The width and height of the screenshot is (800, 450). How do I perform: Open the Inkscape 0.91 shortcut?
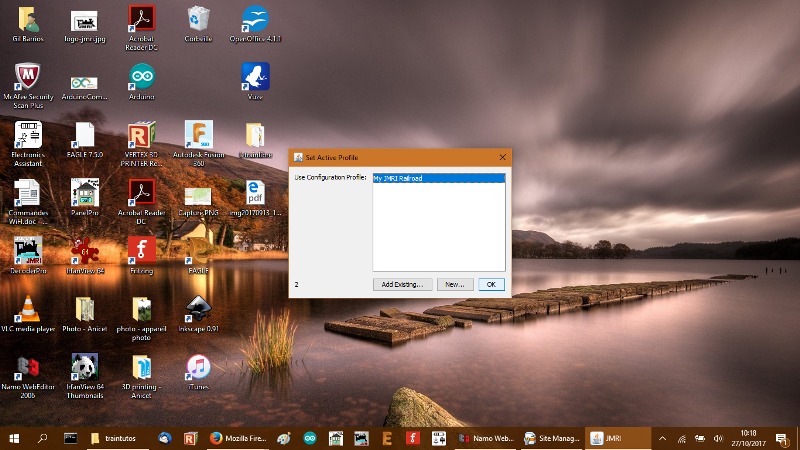(x=198, y=309)
